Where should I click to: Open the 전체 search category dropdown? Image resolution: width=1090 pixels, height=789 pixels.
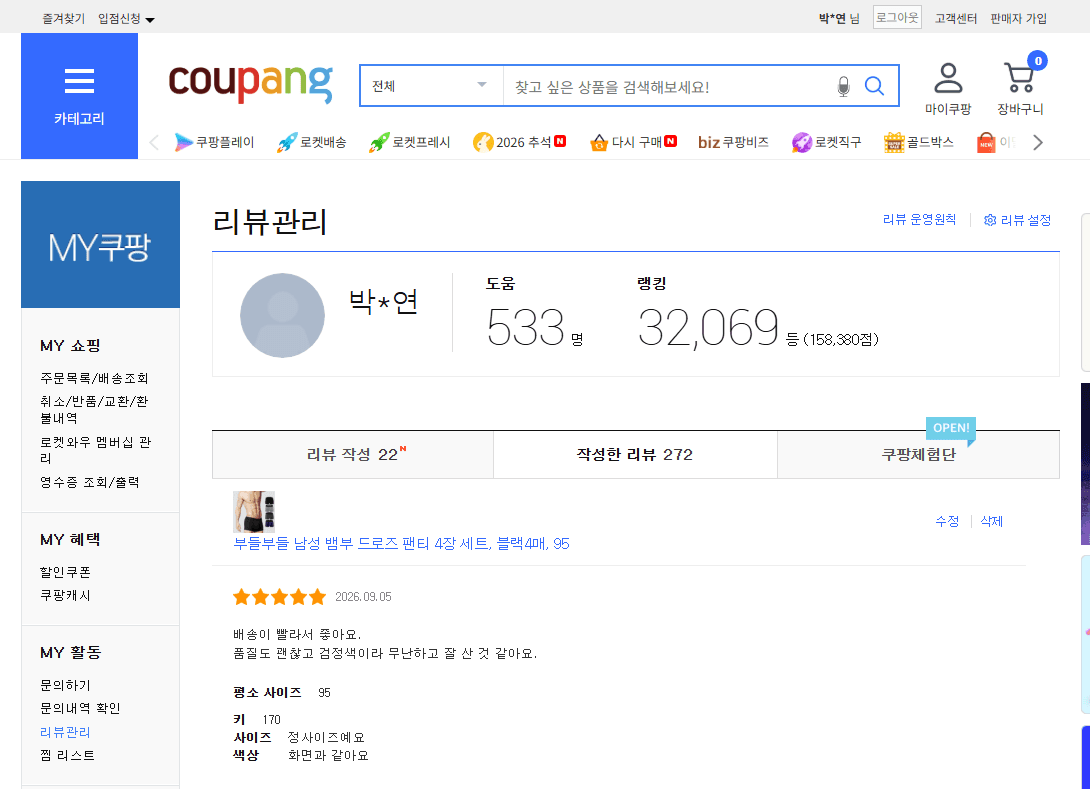coord(431,86)
